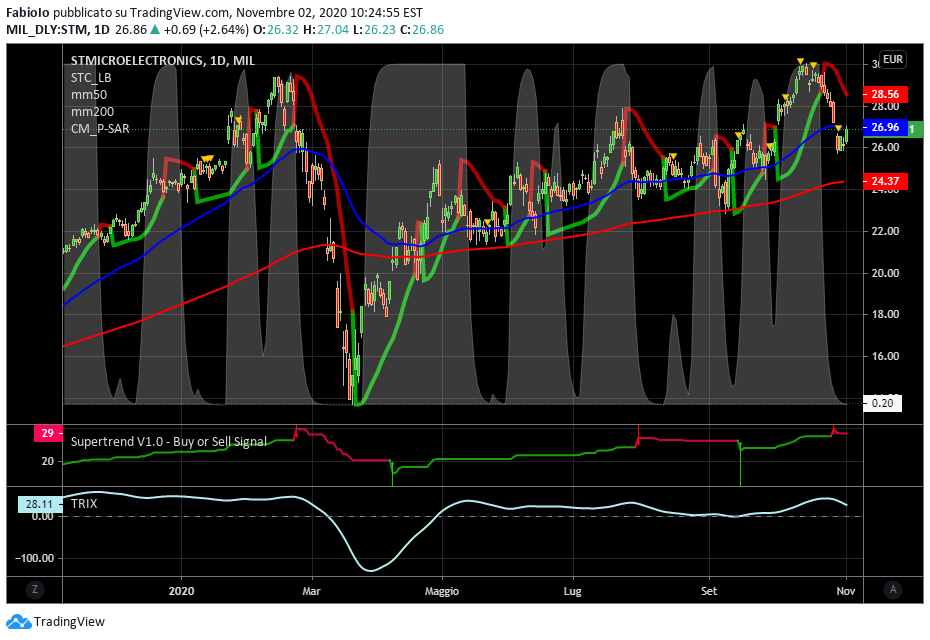The height and width of the screenshot is (640, 930).
Task: Click the red 28.56 price tag
Action: coord(885,94)
